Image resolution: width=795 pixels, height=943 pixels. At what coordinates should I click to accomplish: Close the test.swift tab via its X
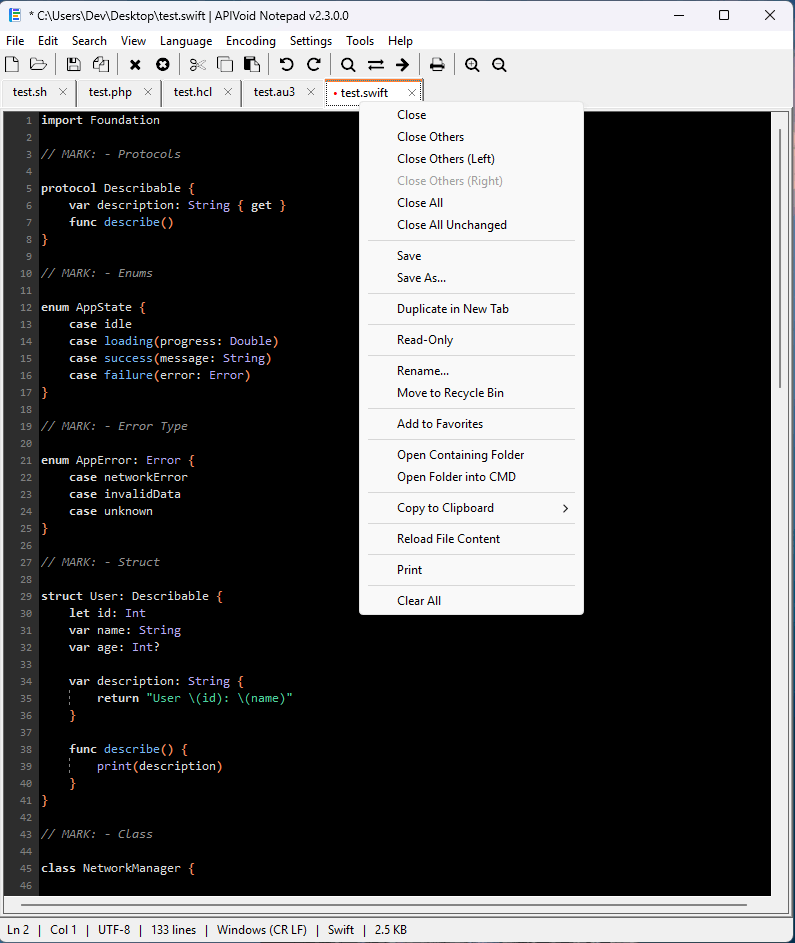[x=412, y=93]
